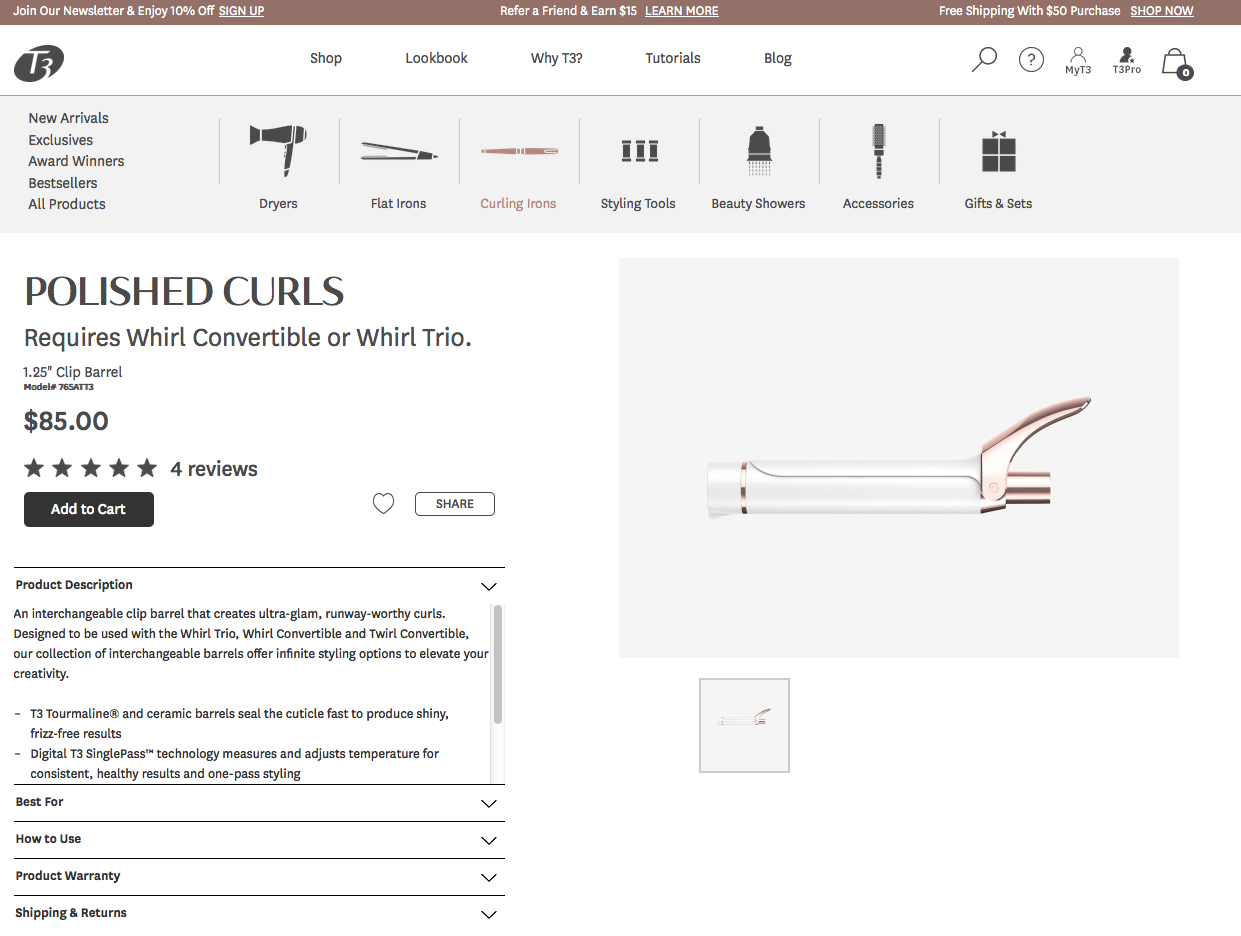Click the 1.25" Clip Barrel text
This screenshot has height=936, width=1241.
[73, 372]
